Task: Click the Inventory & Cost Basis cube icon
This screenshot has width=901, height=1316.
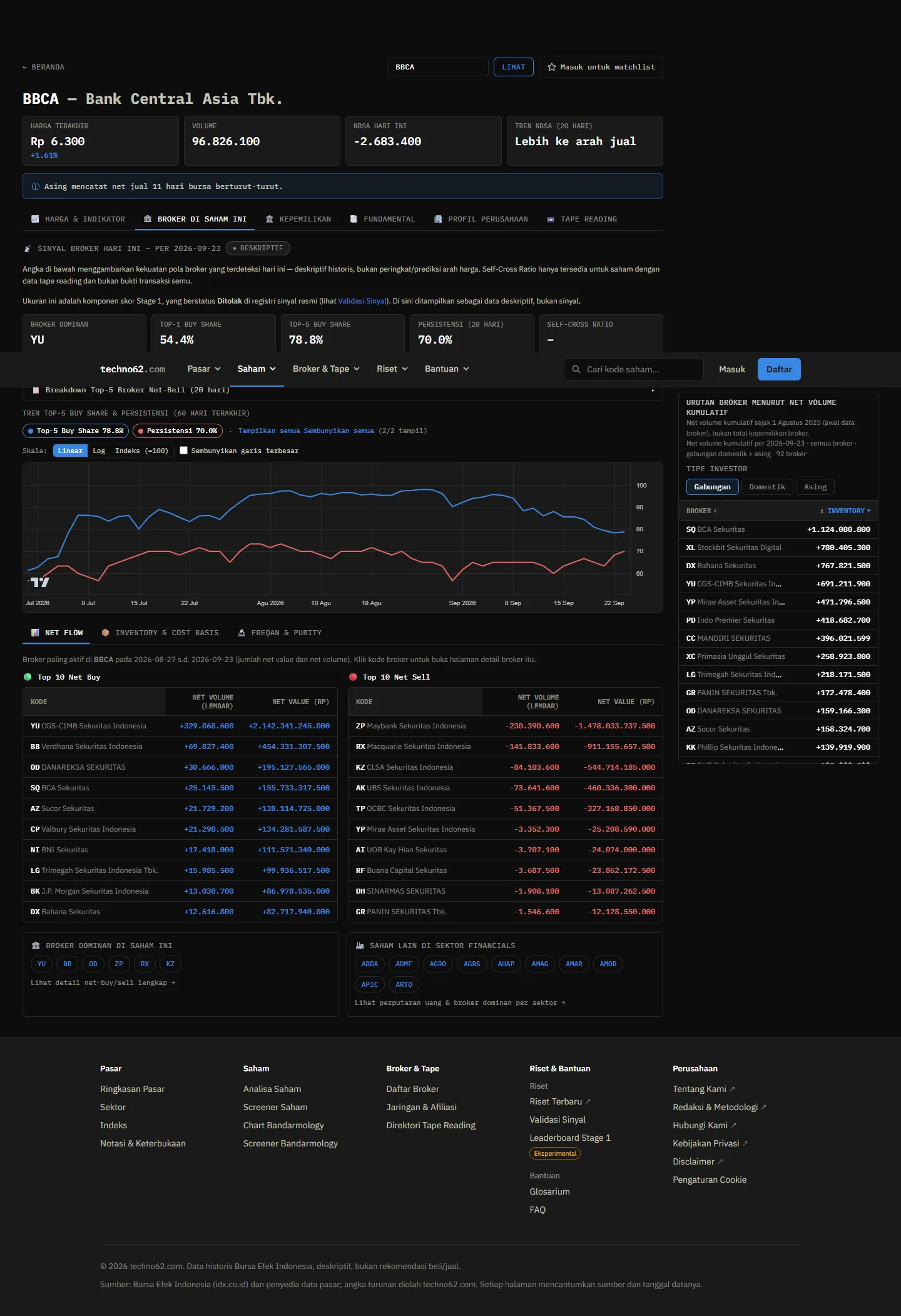Action: tap(105, 633)
